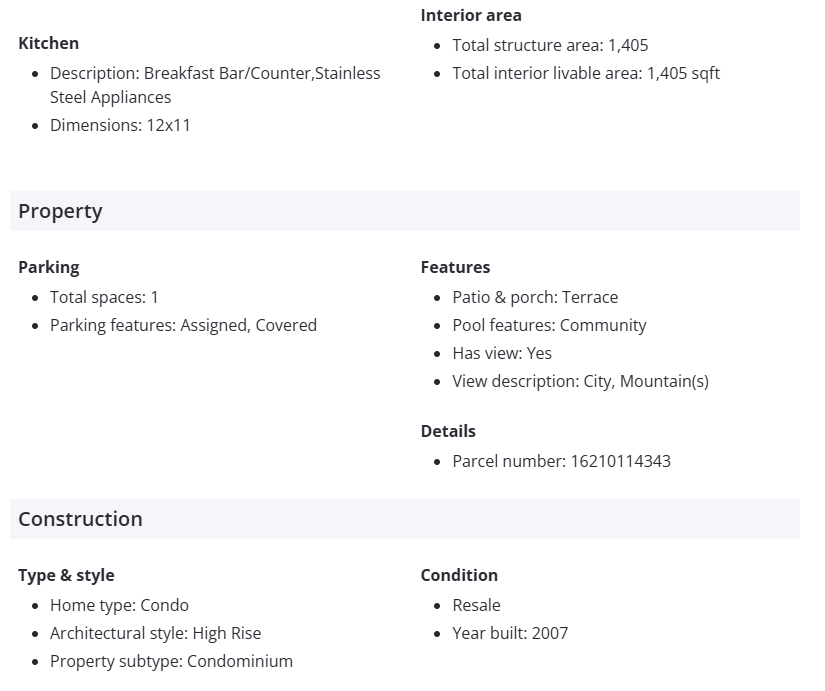Viewport: 825px width, 691px height.
Task: Click the Total spaces: 1 item
Action: [104, 297]
